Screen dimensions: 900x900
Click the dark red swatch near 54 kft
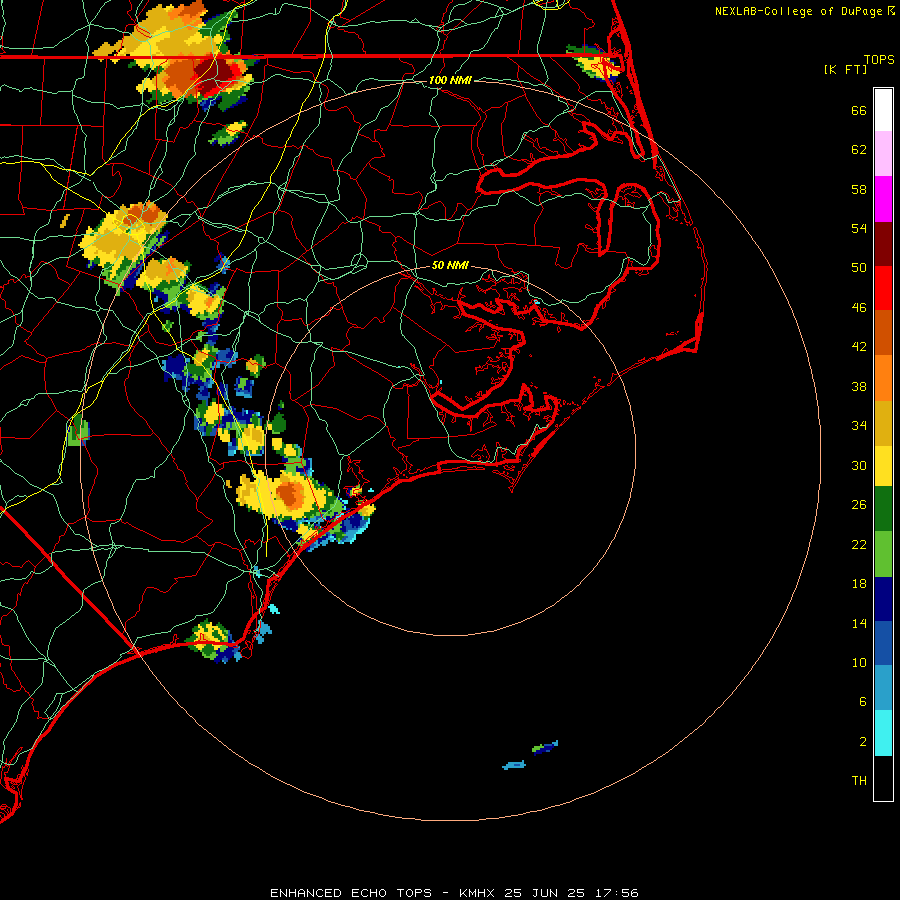tap(883, 244)
